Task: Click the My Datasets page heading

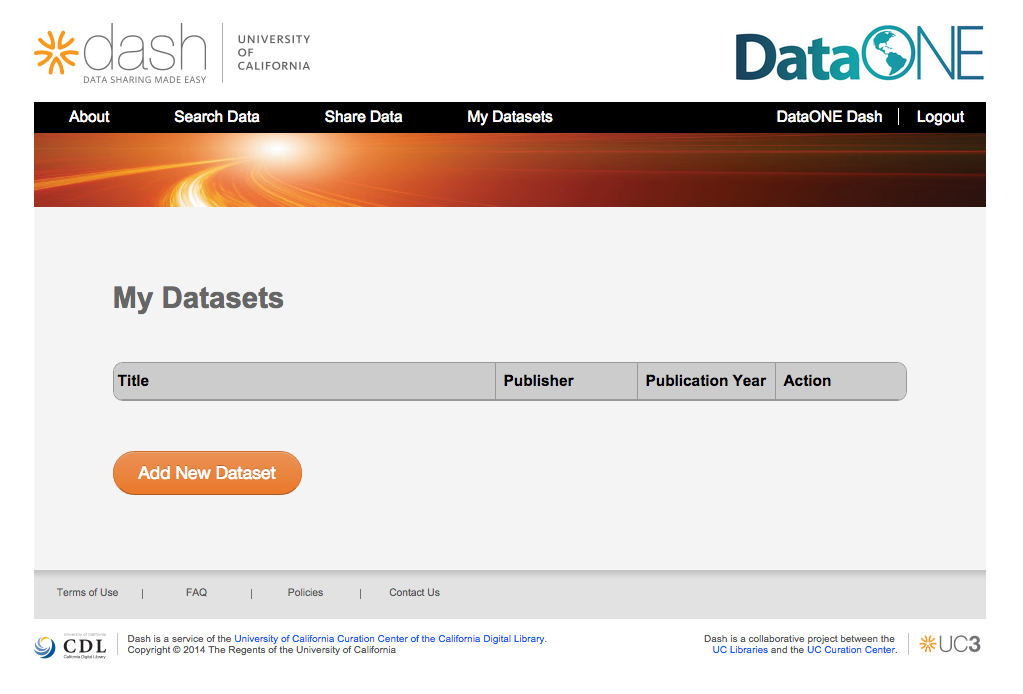Action: pyautogui.click(x=198, y=298)
